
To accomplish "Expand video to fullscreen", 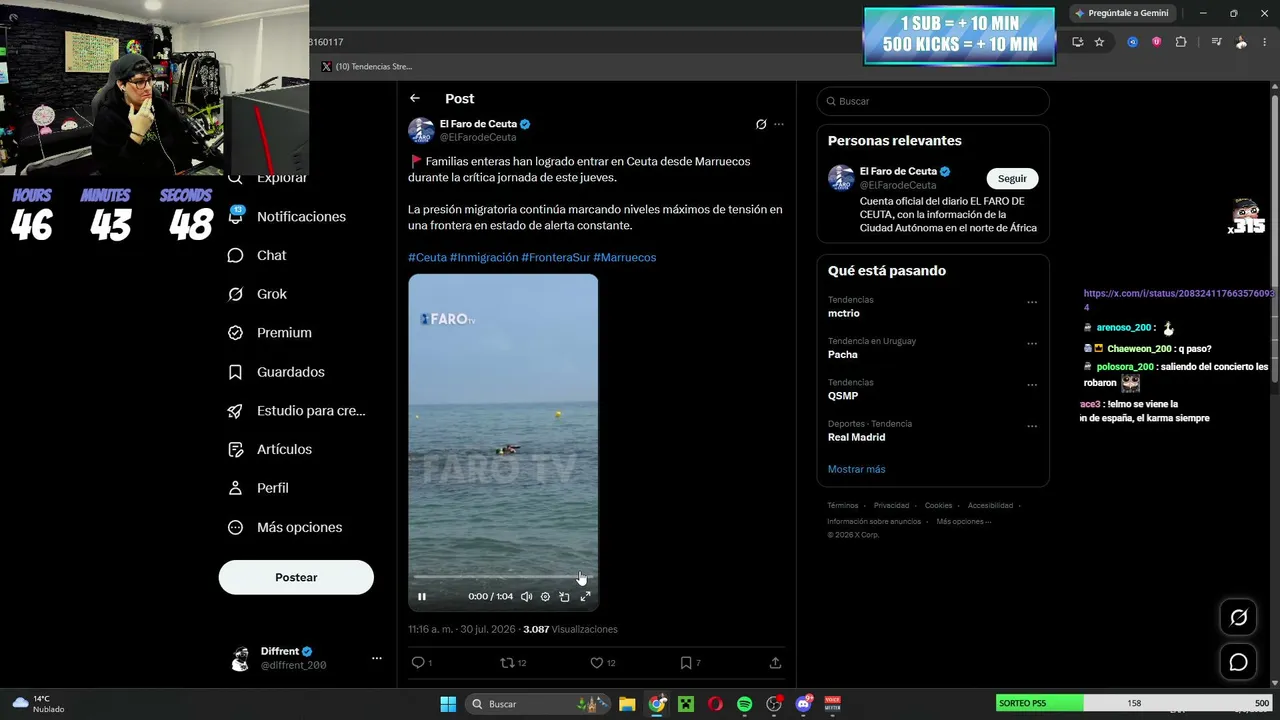I will 586,597.
